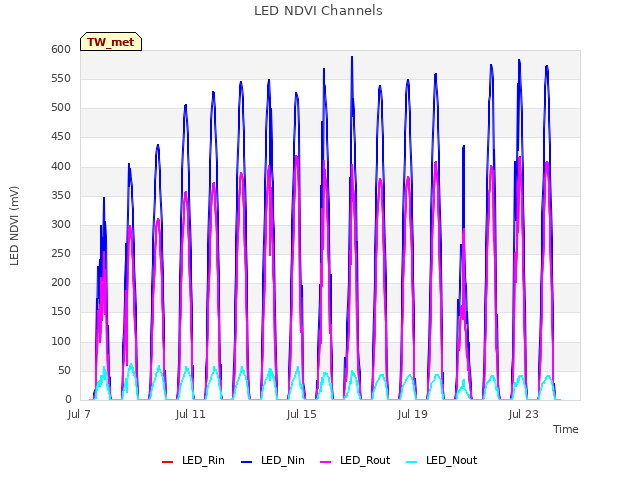640x480 pixels.
Task: Click the short blue peak near 435 mV after Jul 19
Action: (464, 146)
